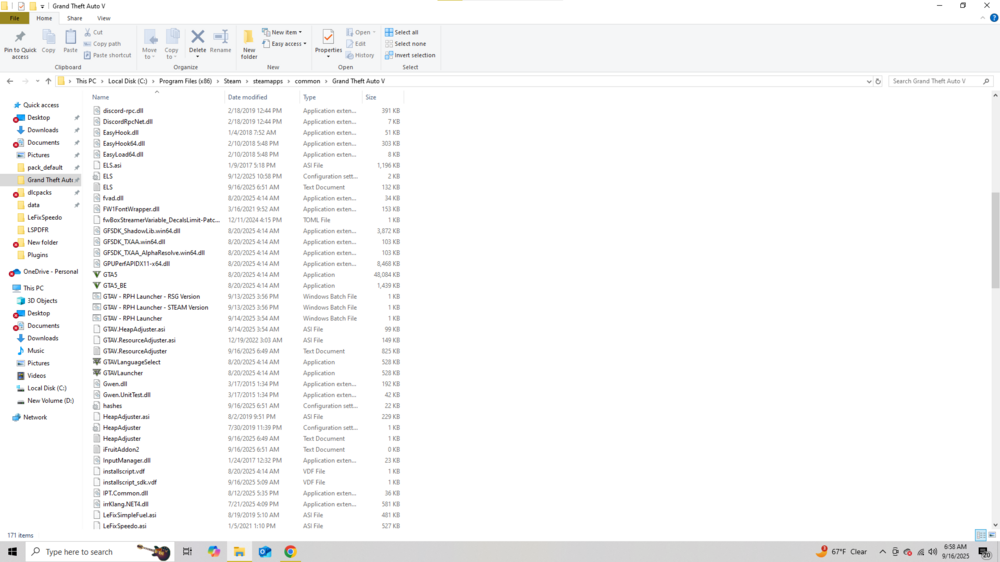1000x562 pixels.
Task: Select the LeFixSpeedo.asi file
Action: coord(124,526)
